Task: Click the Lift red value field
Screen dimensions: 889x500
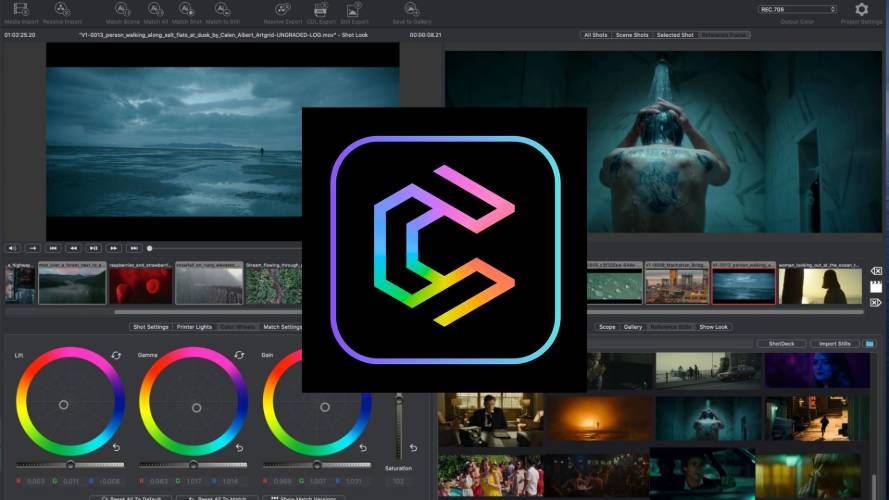Action: coord(35,481)
